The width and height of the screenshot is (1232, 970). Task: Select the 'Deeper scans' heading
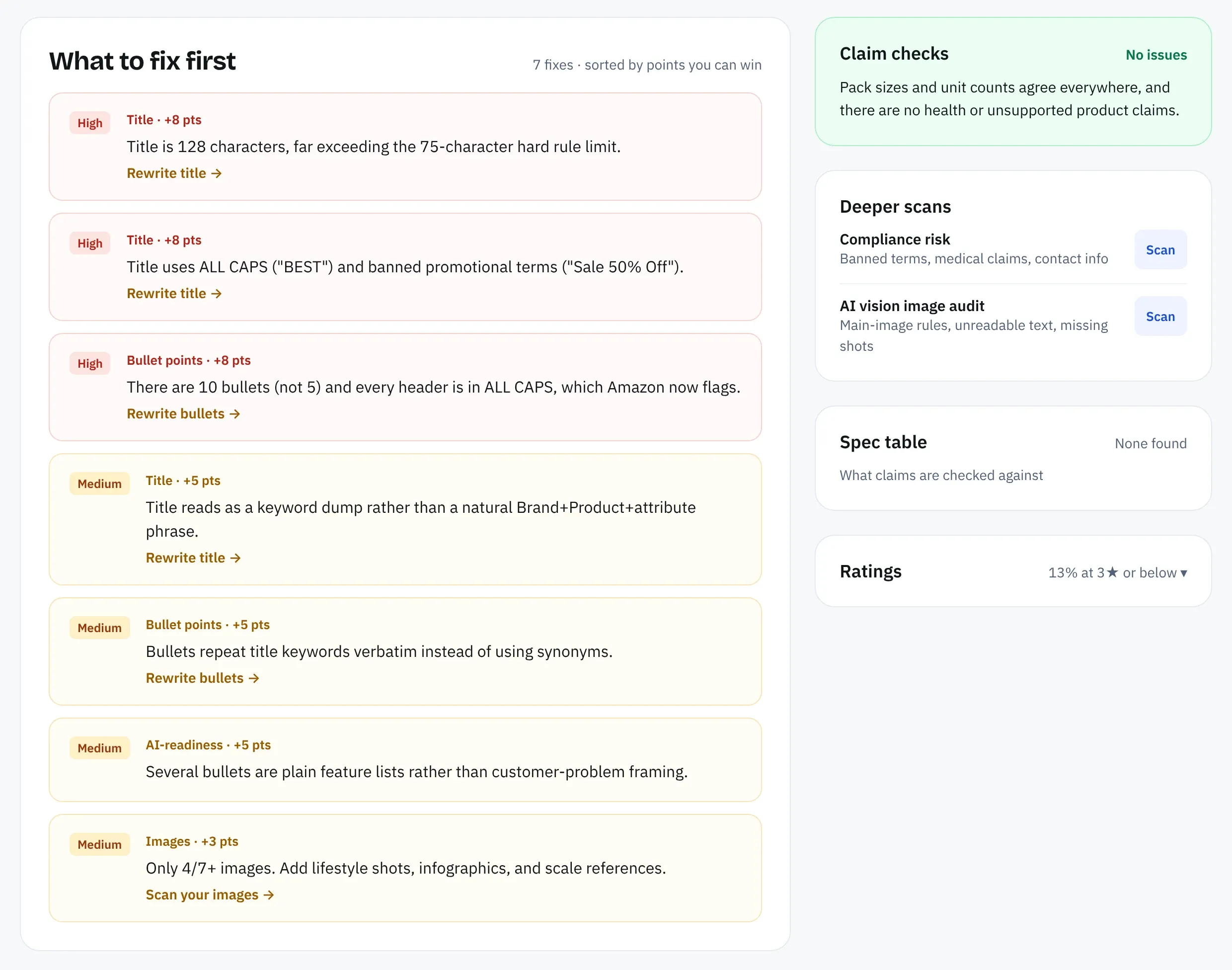895,207
